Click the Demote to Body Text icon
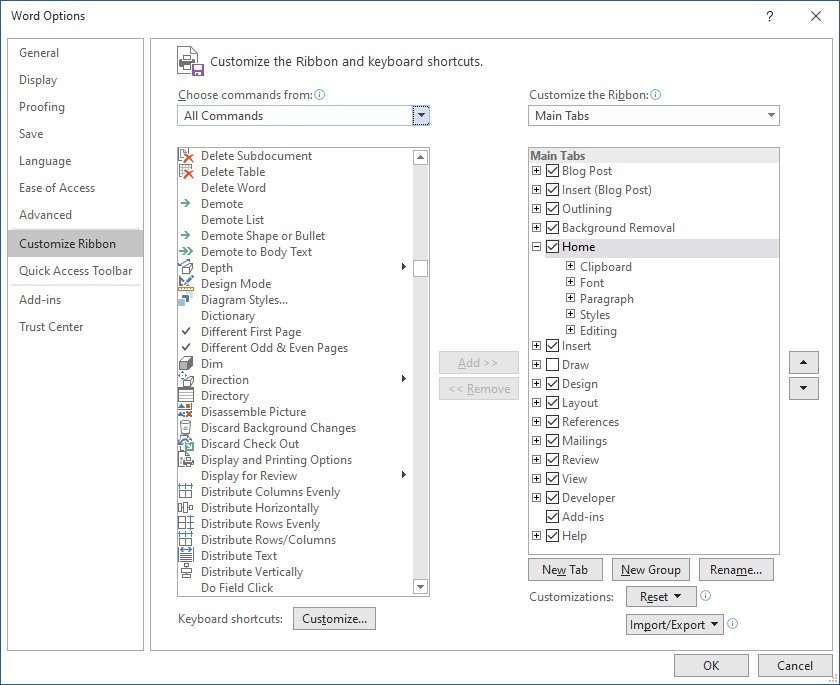The width and height of the screenshot is (840, 685). click(x=185, y=252)
